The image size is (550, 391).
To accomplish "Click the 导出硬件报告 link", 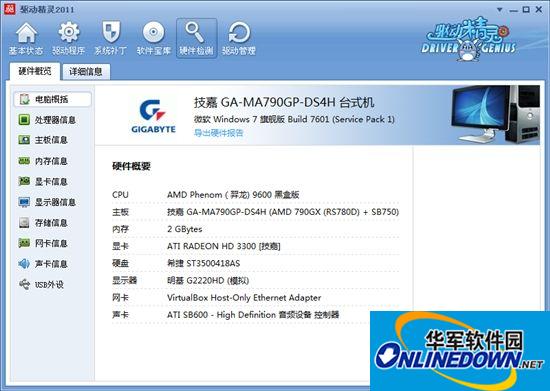I will point(219,133).
